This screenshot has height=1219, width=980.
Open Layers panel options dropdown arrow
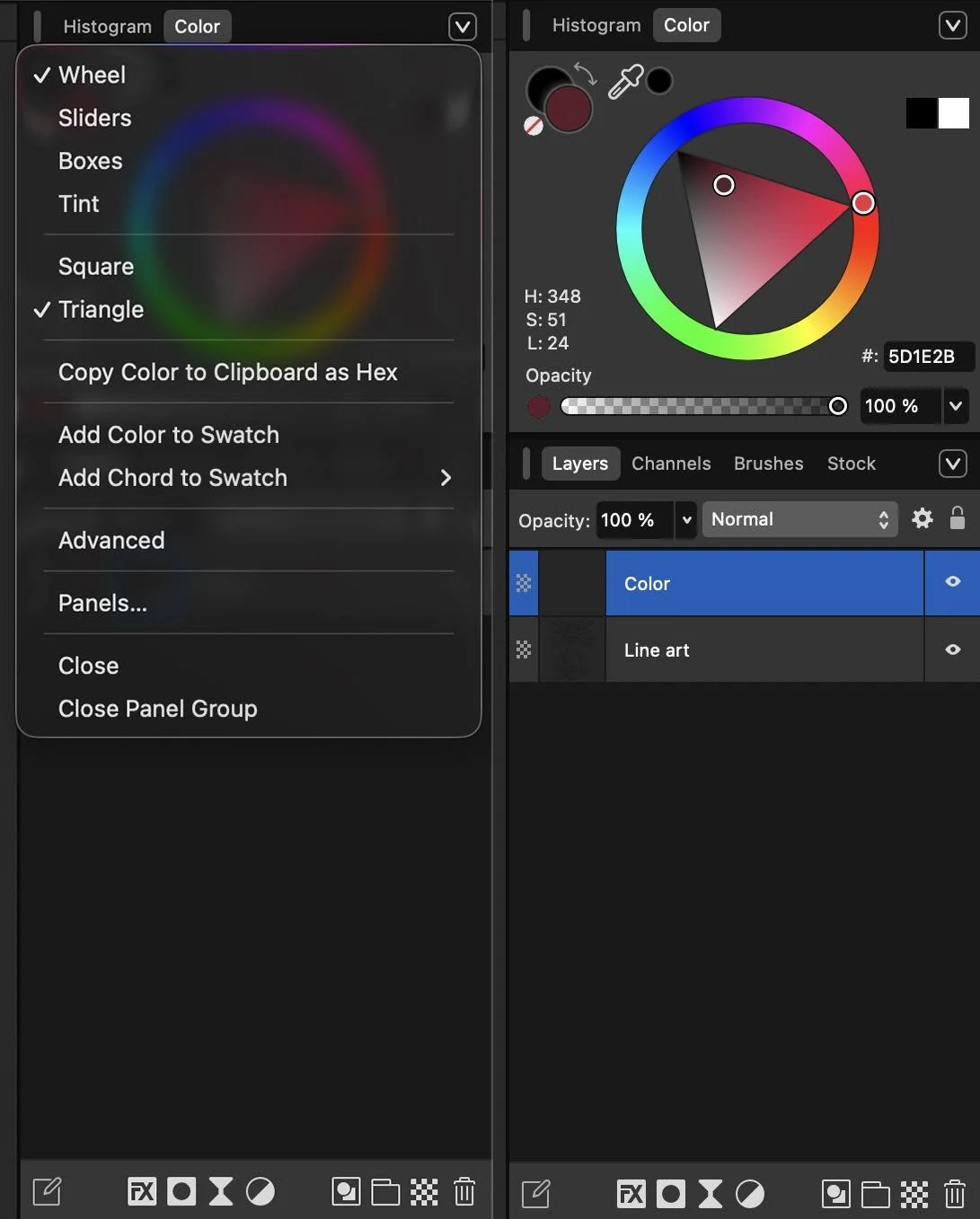click(x=952, y=464)
